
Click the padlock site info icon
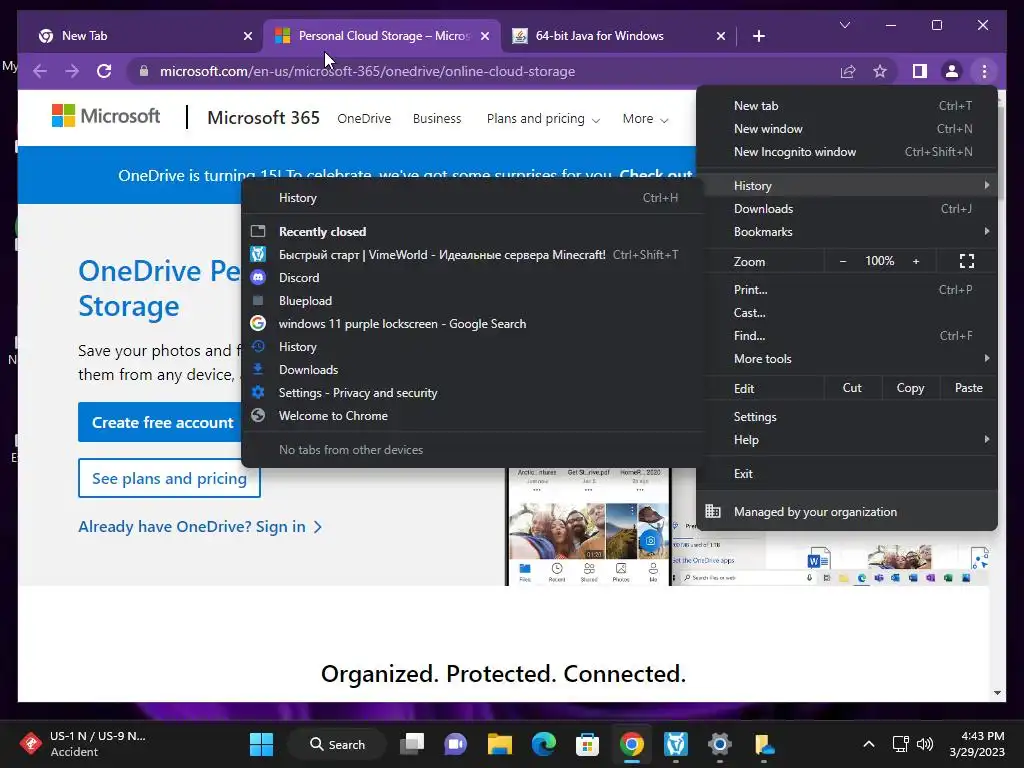tap(144, 71)
